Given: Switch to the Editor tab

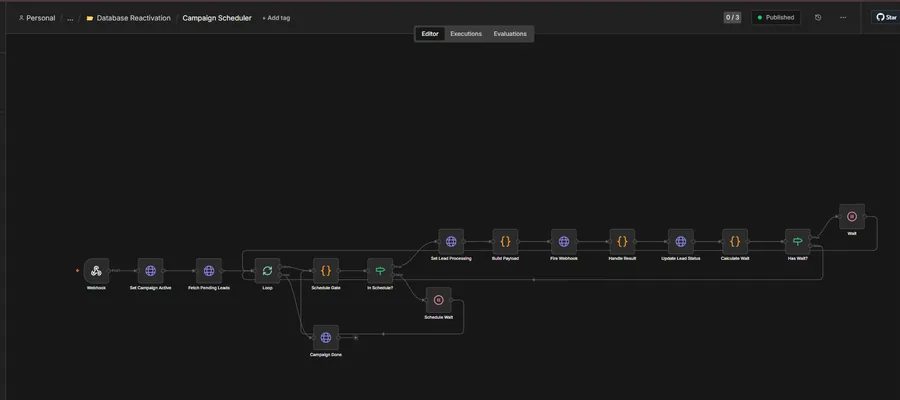Looking at the screenshot, I should [430, 34].
